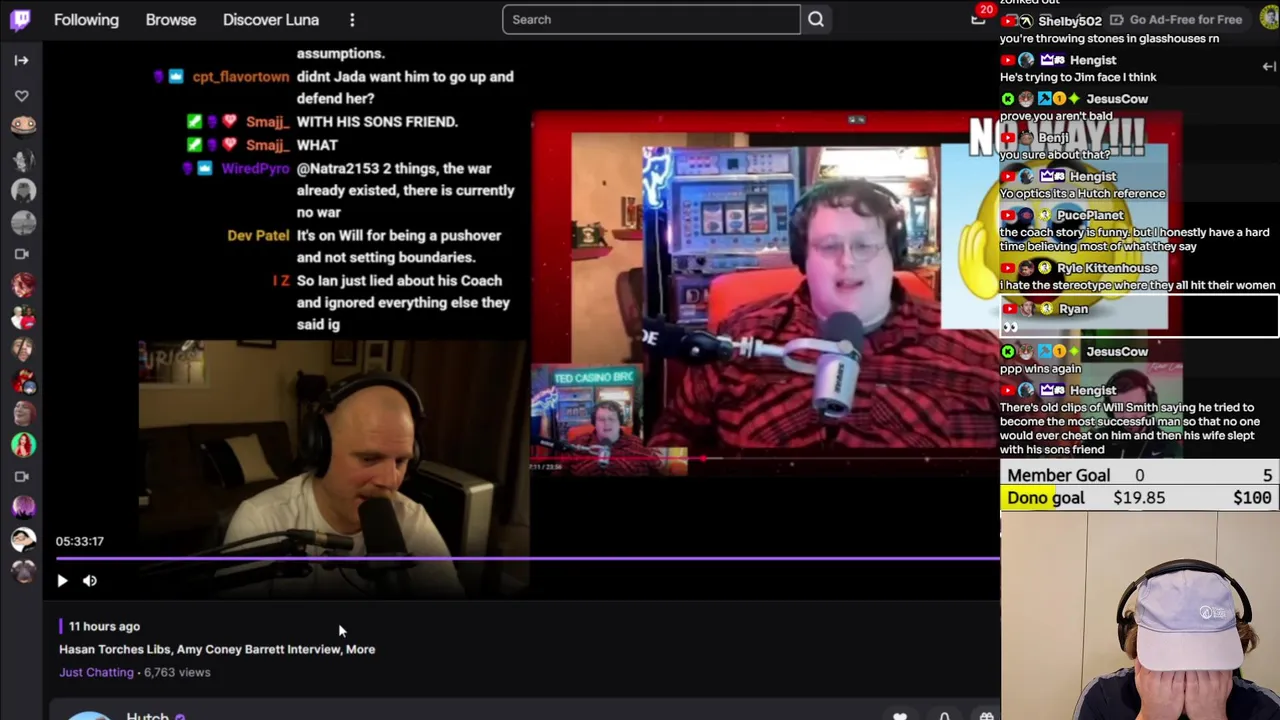The image size is (1280, 720).
Task: Open the dark gorilla-like channel avatar
Action: [x=23, y=571]
